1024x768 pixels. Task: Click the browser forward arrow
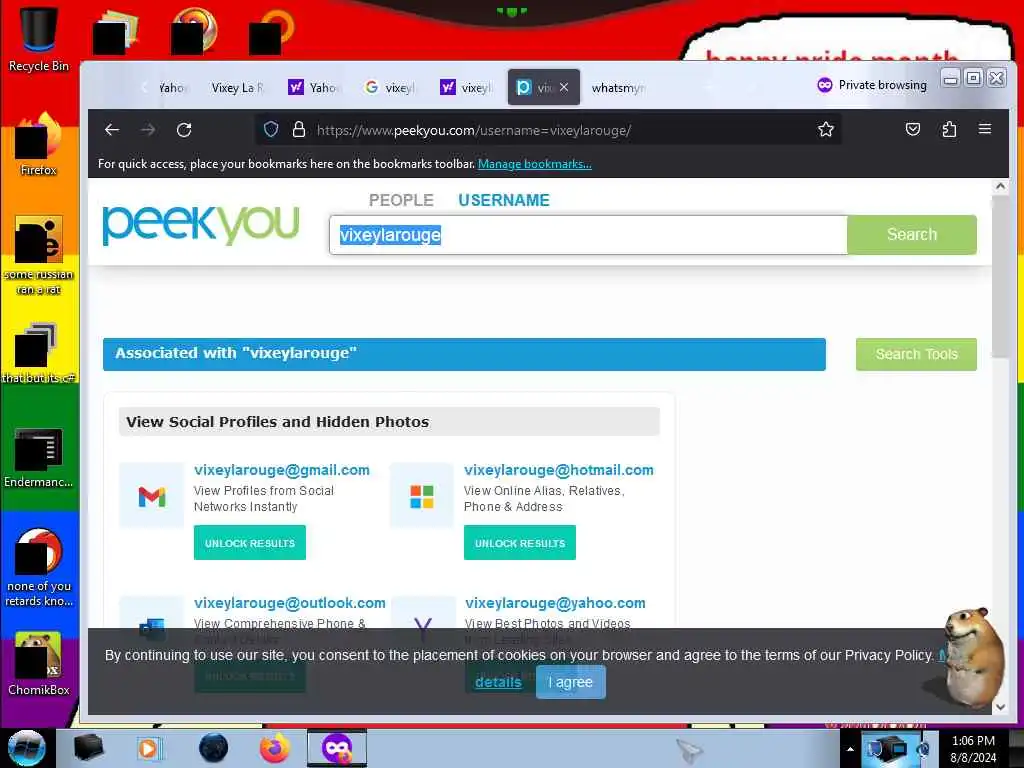click(x=148, y=130)
